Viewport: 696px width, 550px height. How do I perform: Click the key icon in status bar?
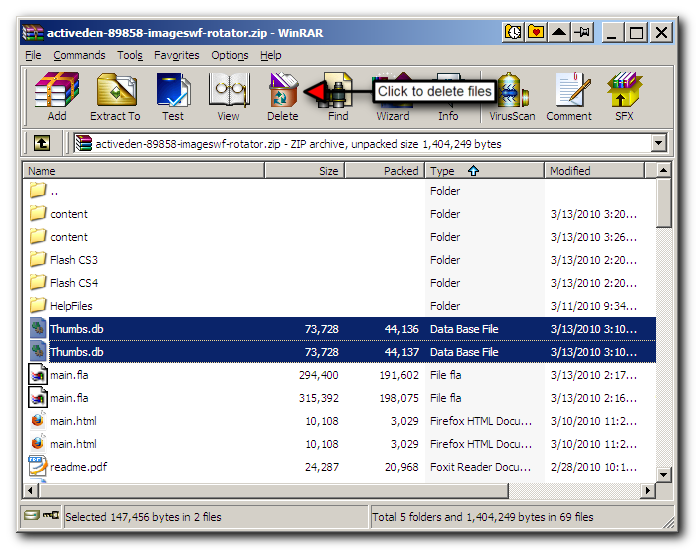[x=51, y=515]
